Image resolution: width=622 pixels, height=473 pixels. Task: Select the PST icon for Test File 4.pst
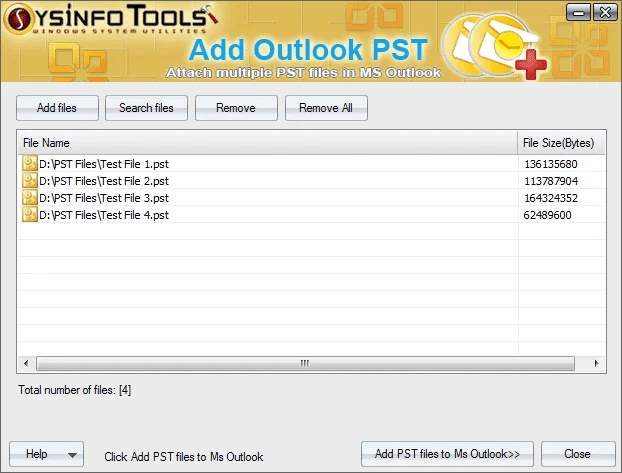pos(30,215)
